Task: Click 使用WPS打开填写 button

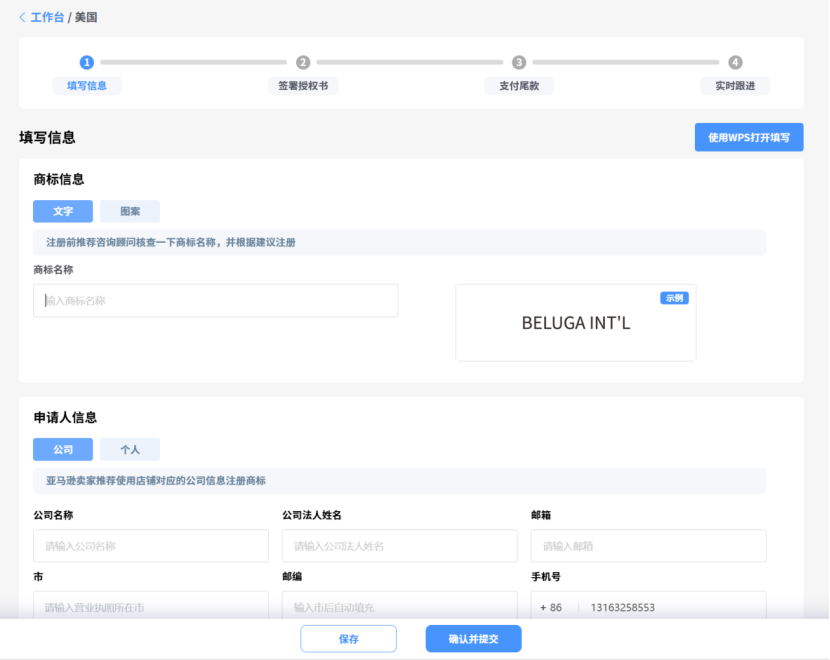Action: 749,138
